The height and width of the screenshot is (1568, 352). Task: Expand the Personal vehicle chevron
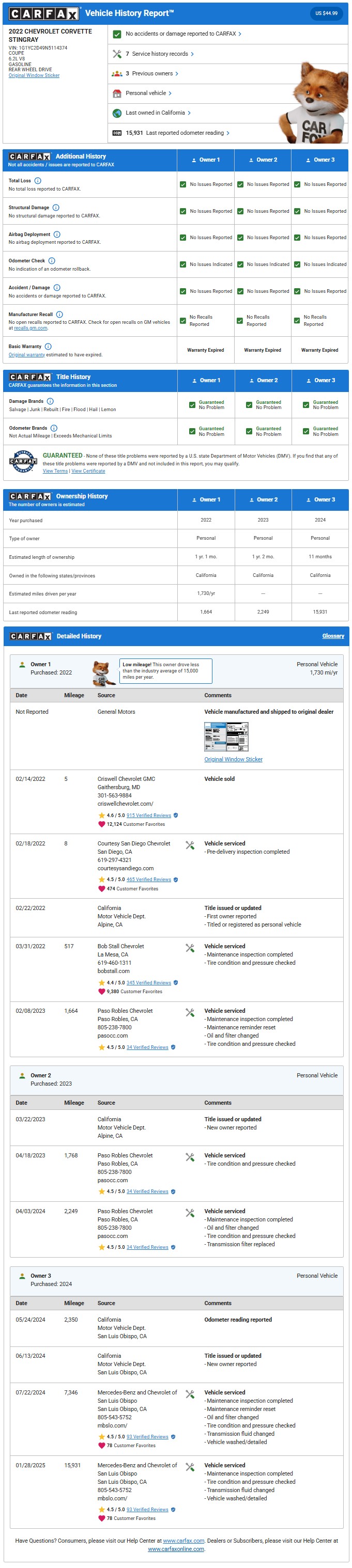[170, 93]
